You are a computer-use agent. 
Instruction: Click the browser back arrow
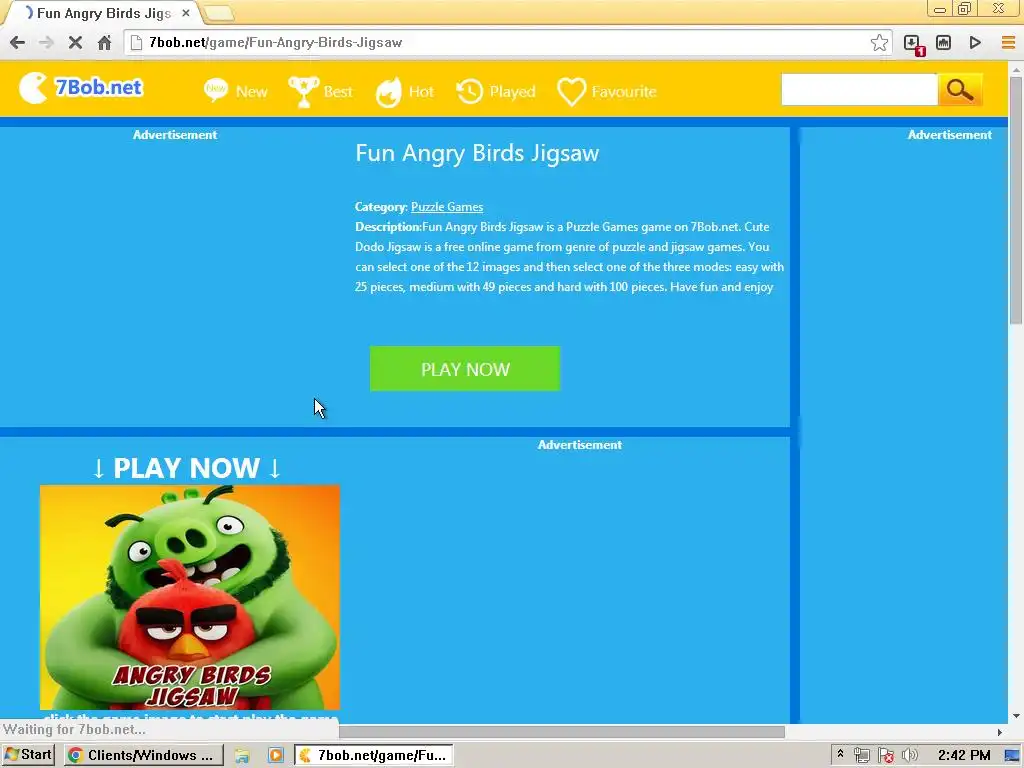[x=18, y=42]
